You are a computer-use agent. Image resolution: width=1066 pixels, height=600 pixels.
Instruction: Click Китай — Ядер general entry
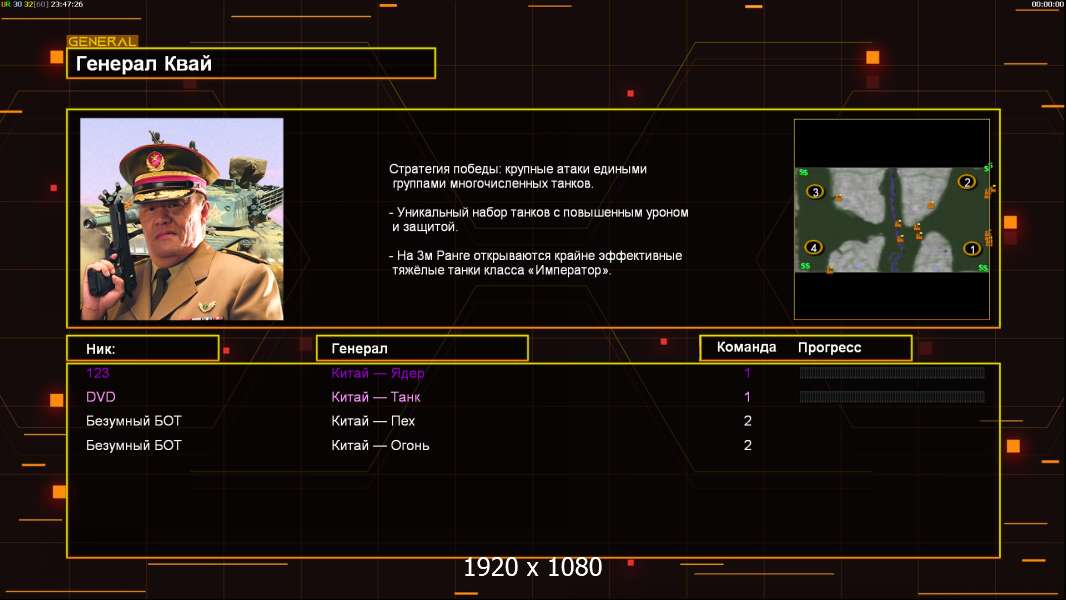[377, 372]
